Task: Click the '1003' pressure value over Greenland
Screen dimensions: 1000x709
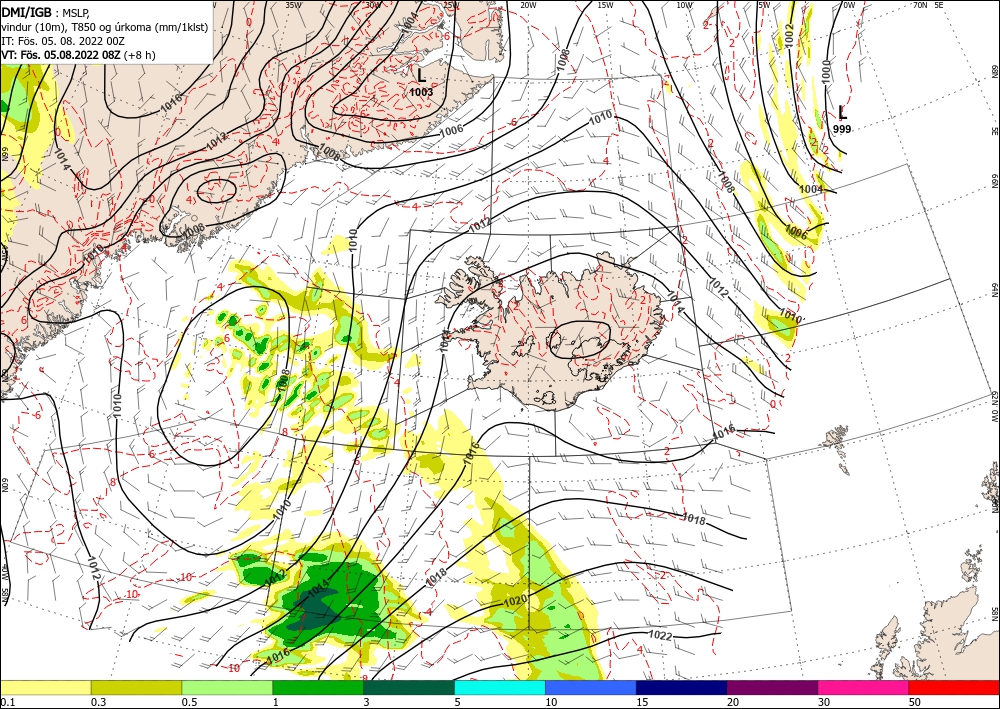Action: [x=421, y=92]
